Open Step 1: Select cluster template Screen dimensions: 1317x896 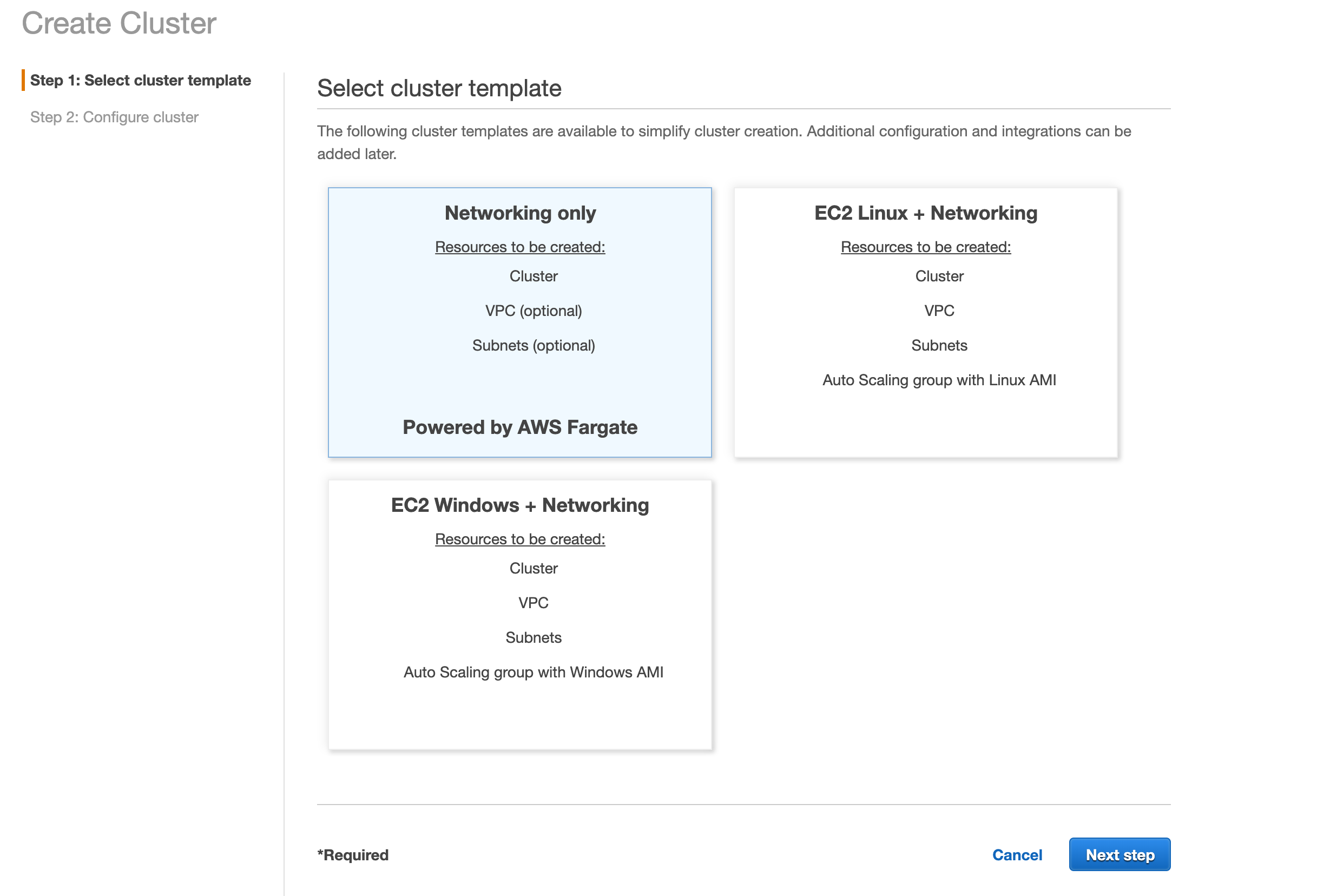point(140,80)
